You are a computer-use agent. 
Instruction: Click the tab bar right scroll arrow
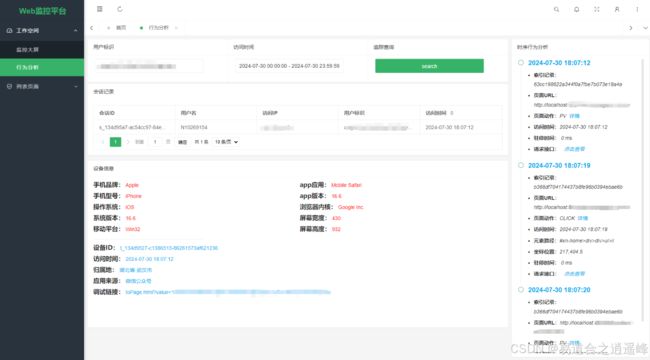coord(631,28)
